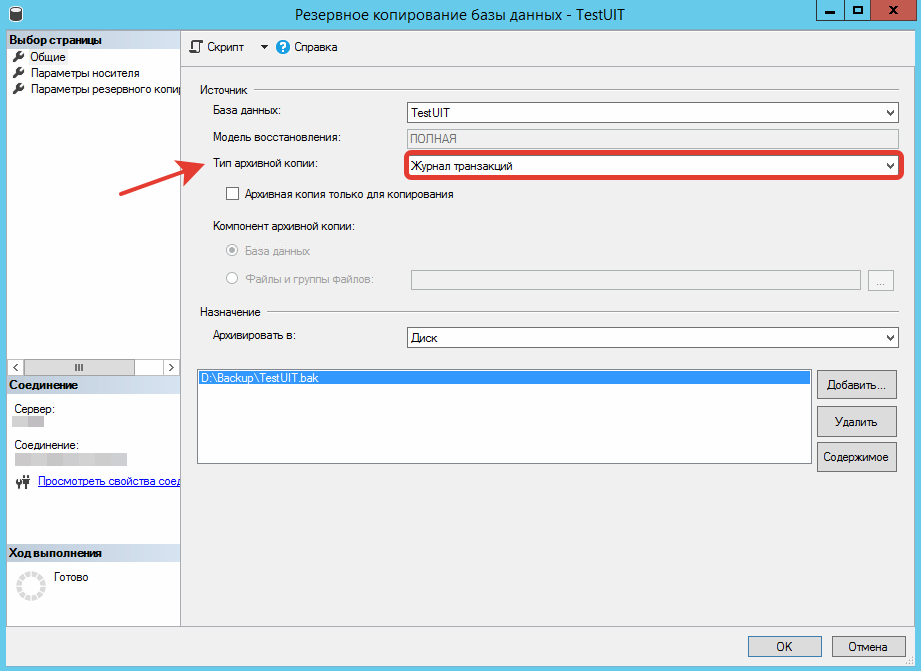Click wrench icon next to Общие page
The height and width of the screenshot is (671, 921).
(18, 57)
